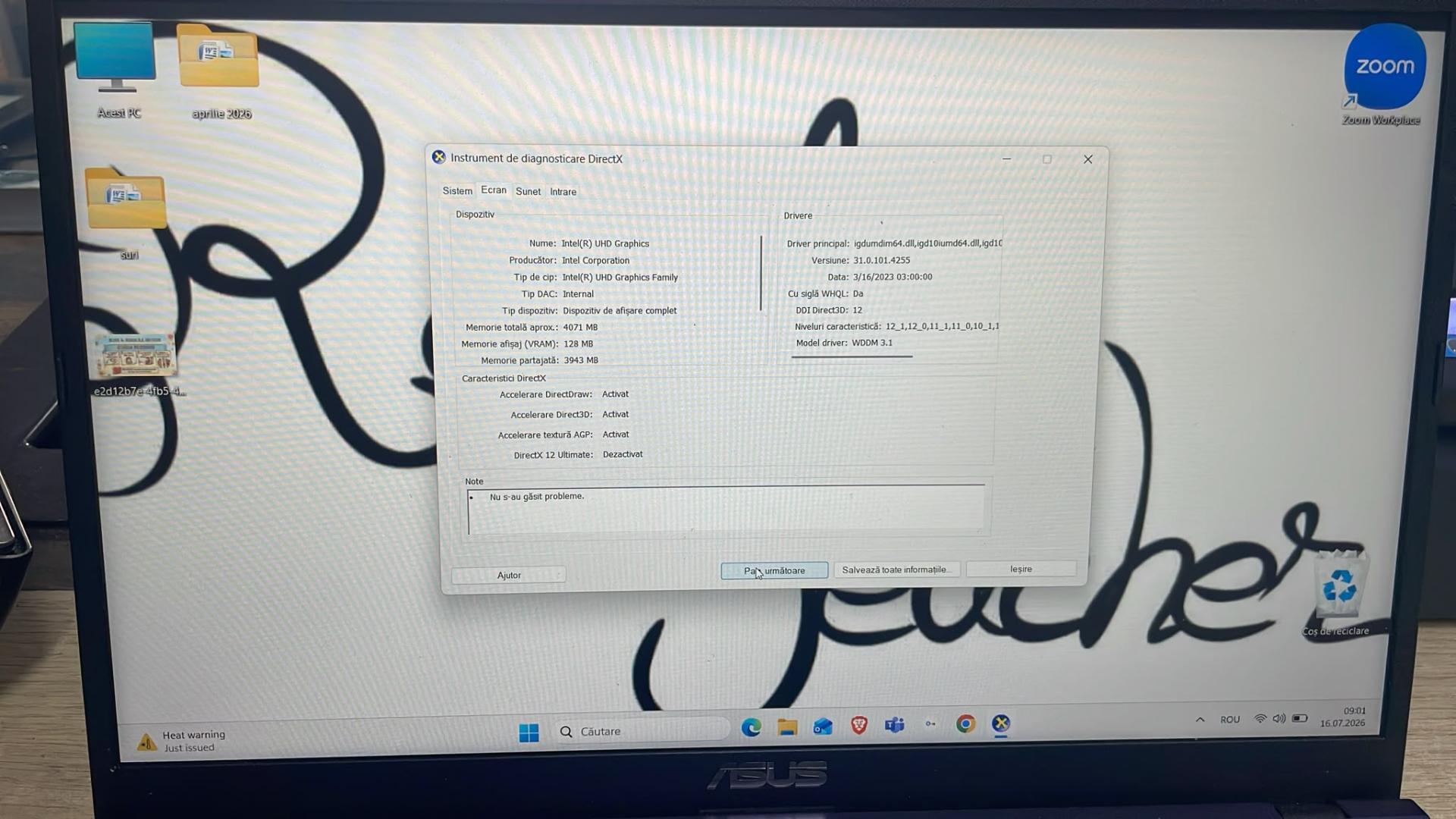Click the Ieșire button

[x=1021, y=569]
